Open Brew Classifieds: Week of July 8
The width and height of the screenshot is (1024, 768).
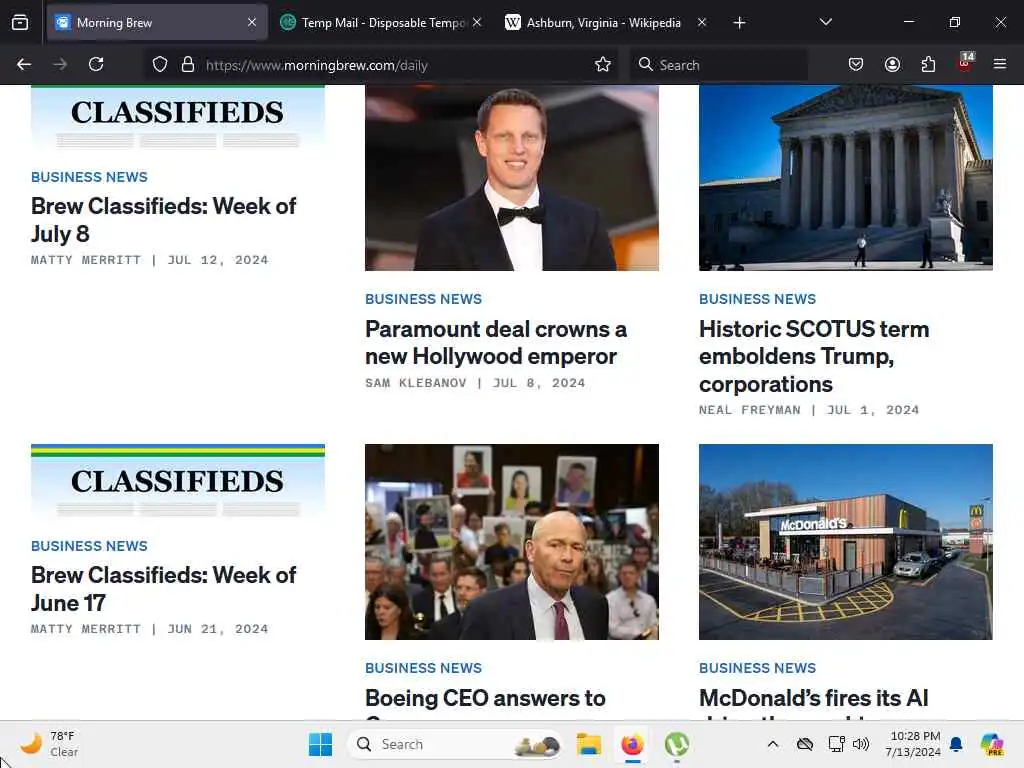(x=163, y=220)
